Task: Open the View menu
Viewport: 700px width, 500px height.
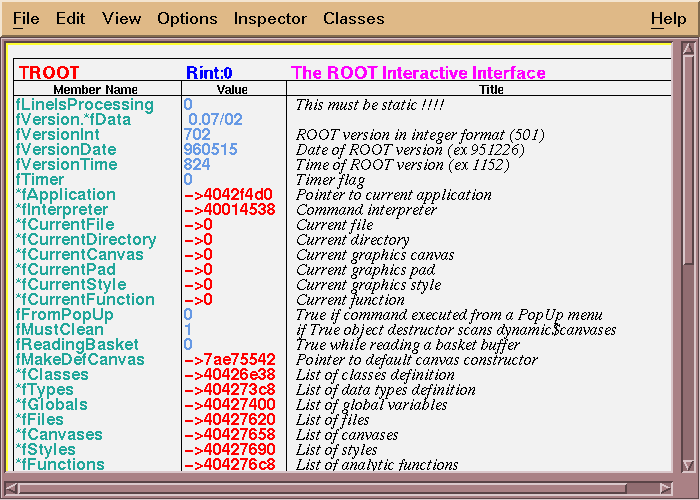Action: (x=121, y=19)
